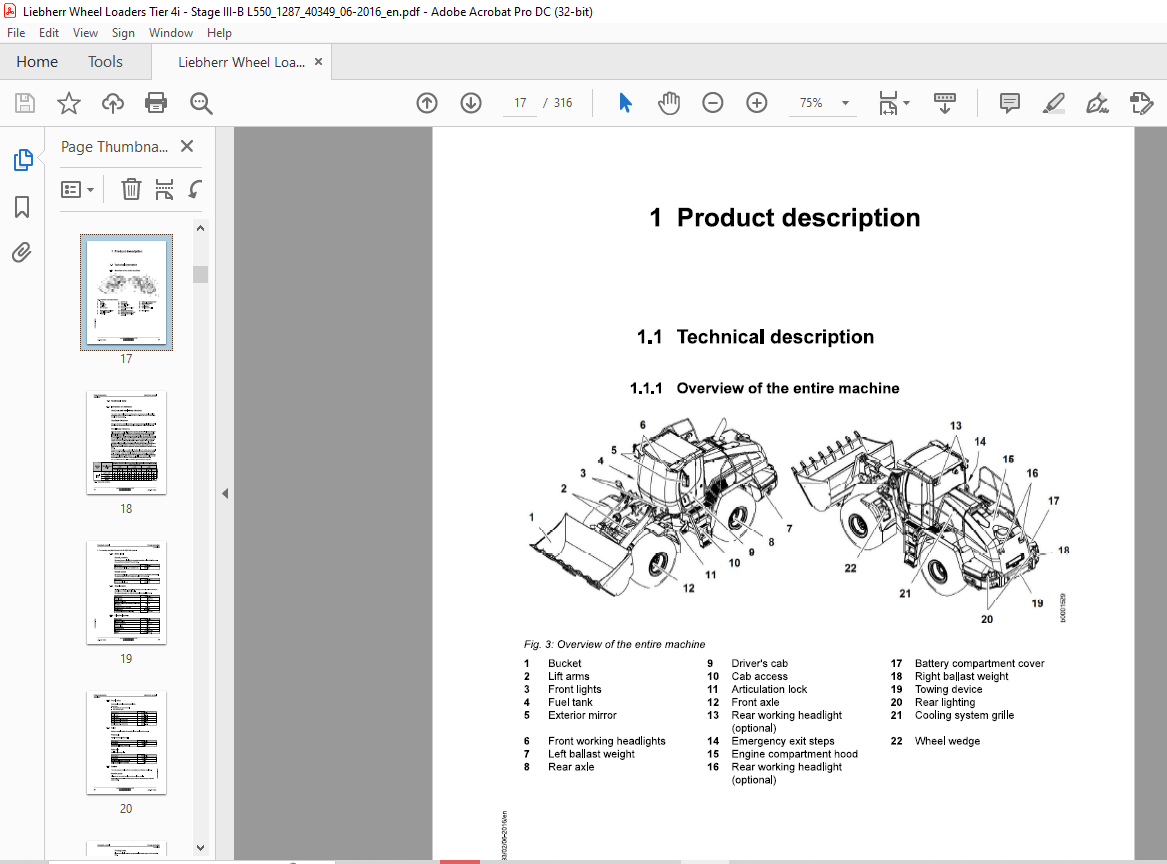The width and height of the screenshot is (1167, 864).
Task: Click the thumbnail panel scrollbar thumb
Action: 200,274
